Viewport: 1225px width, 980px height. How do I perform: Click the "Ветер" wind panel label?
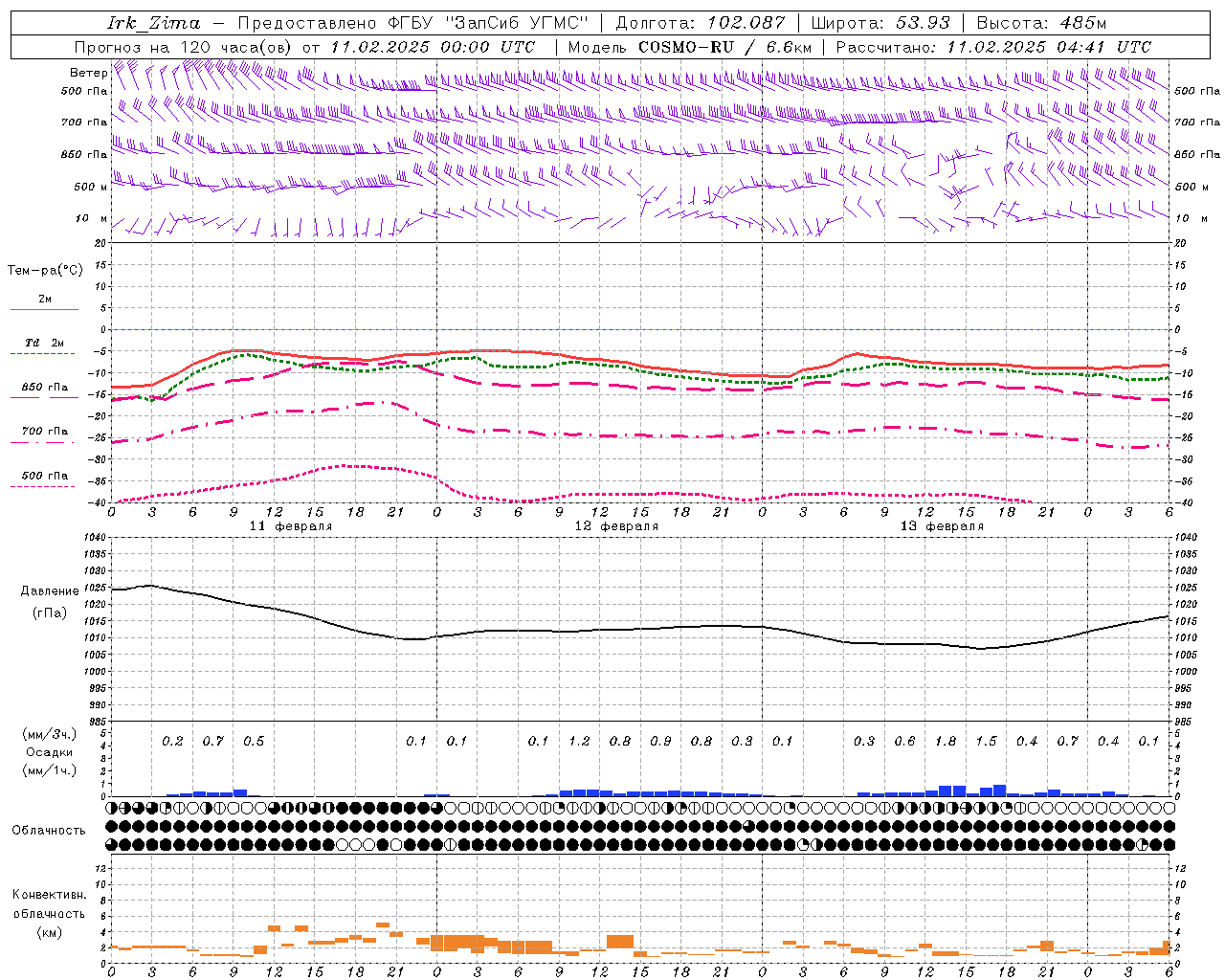88,73
